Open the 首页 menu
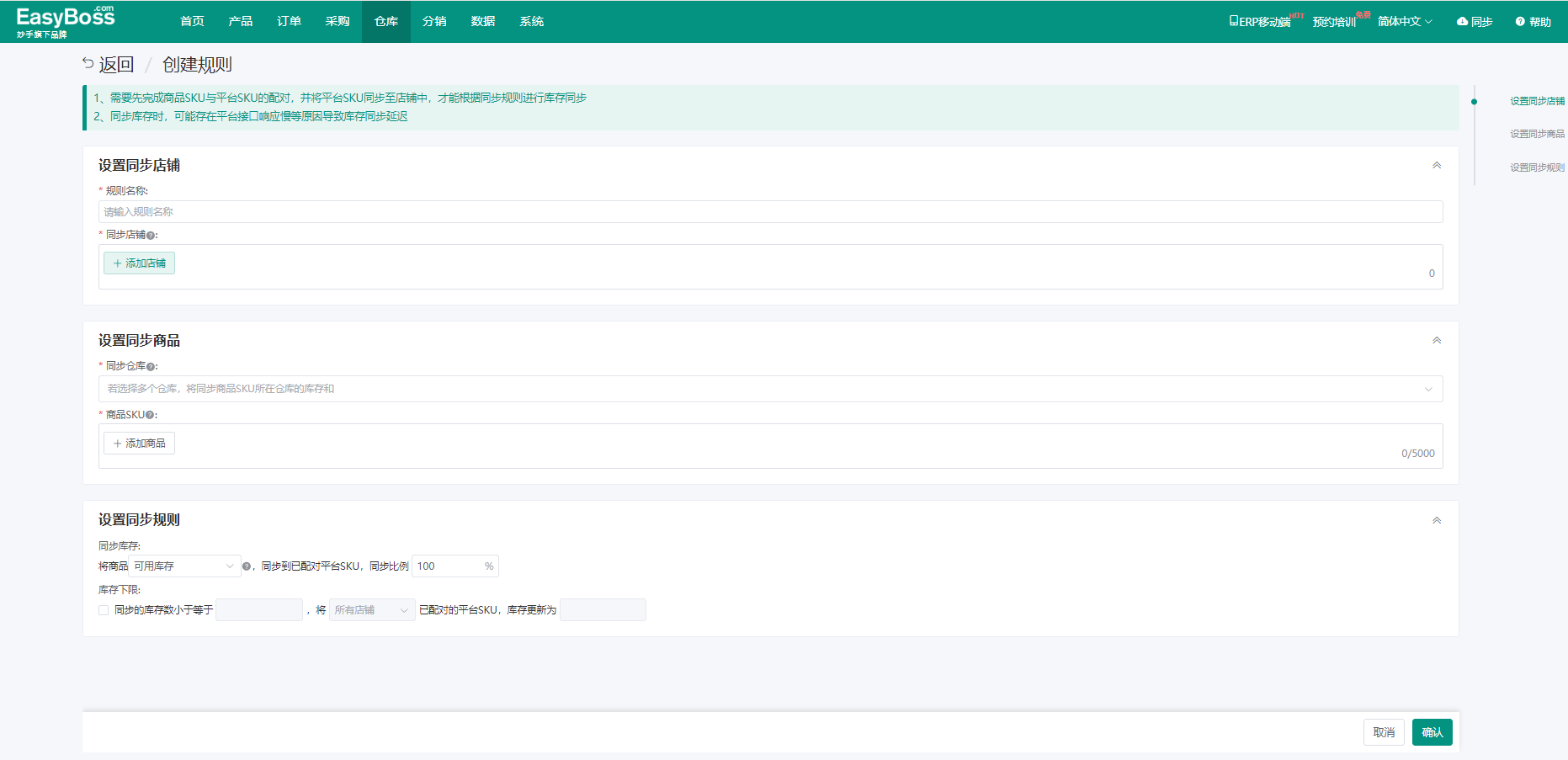 pos(192,22)
